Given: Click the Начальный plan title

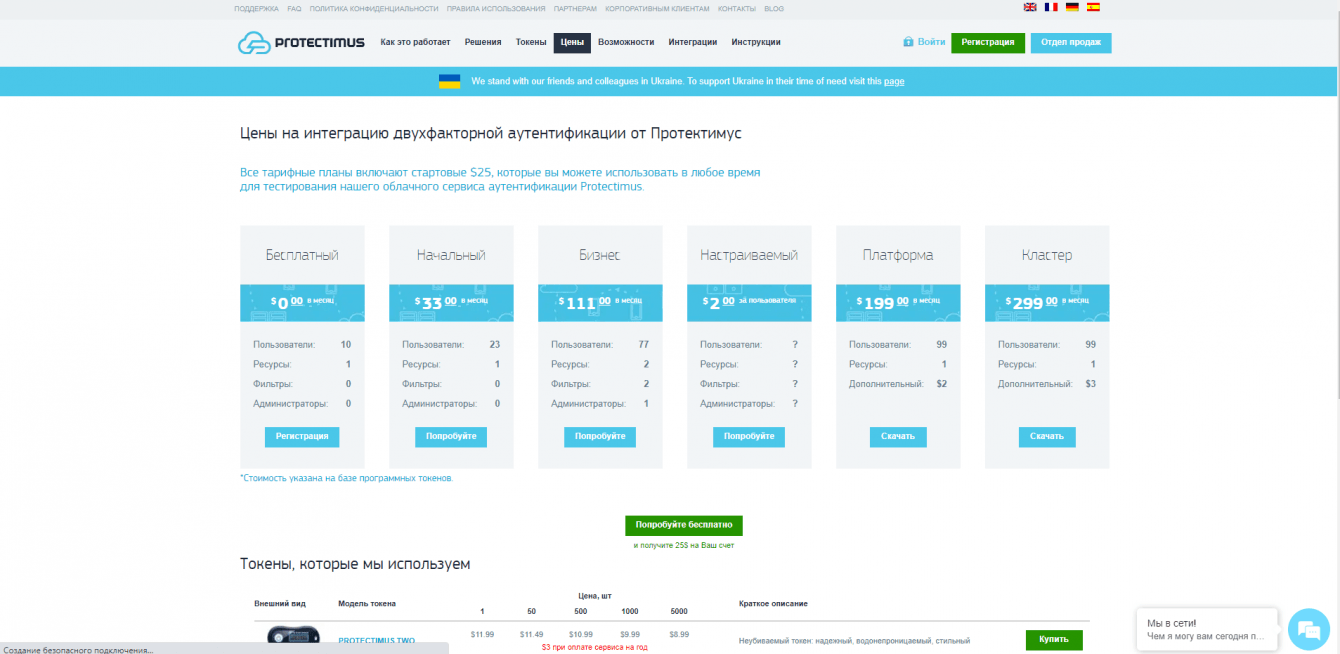Looking at the screenshot, I should [451, 255].
